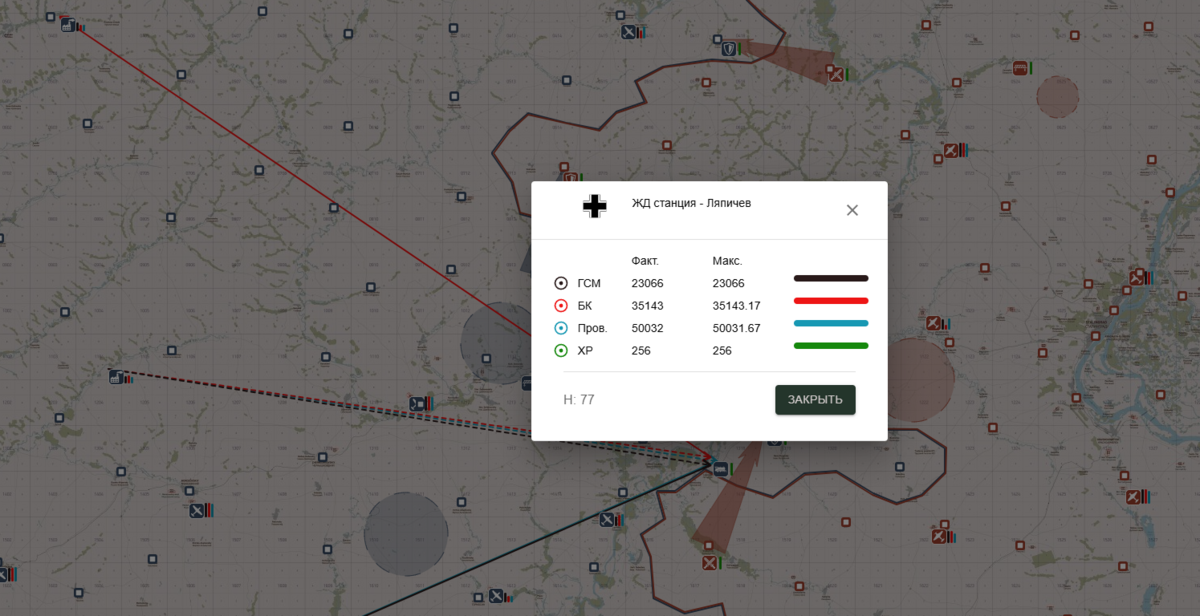The width and height of the screenshot is (1200, 616).
Task: Click the black ГСМ color line
Action: pyautogui.click(x=830, y=278)
